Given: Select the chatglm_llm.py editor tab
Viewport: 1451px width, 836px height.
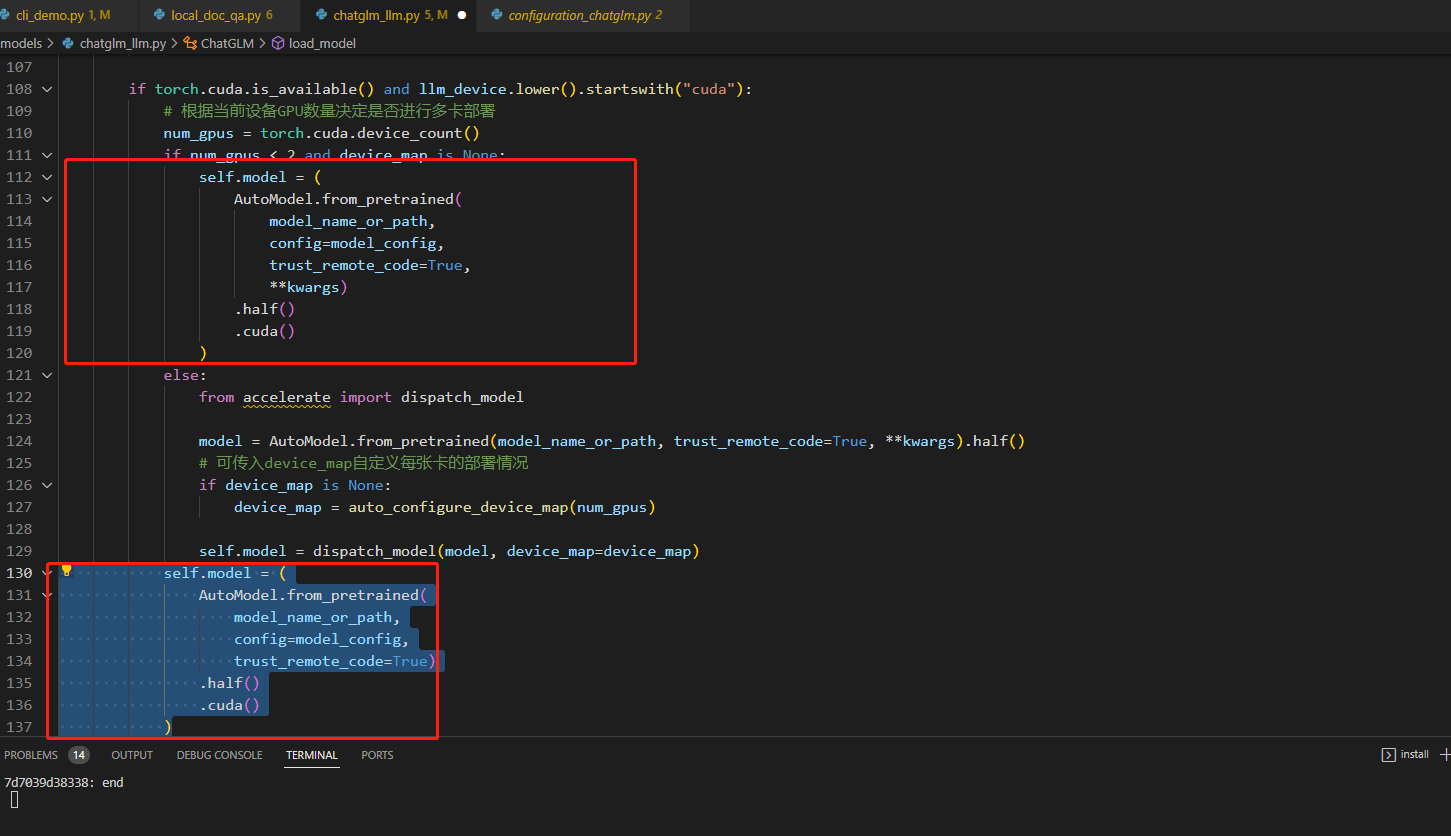Looking at the screenshot, I should [x=389, y=16].
